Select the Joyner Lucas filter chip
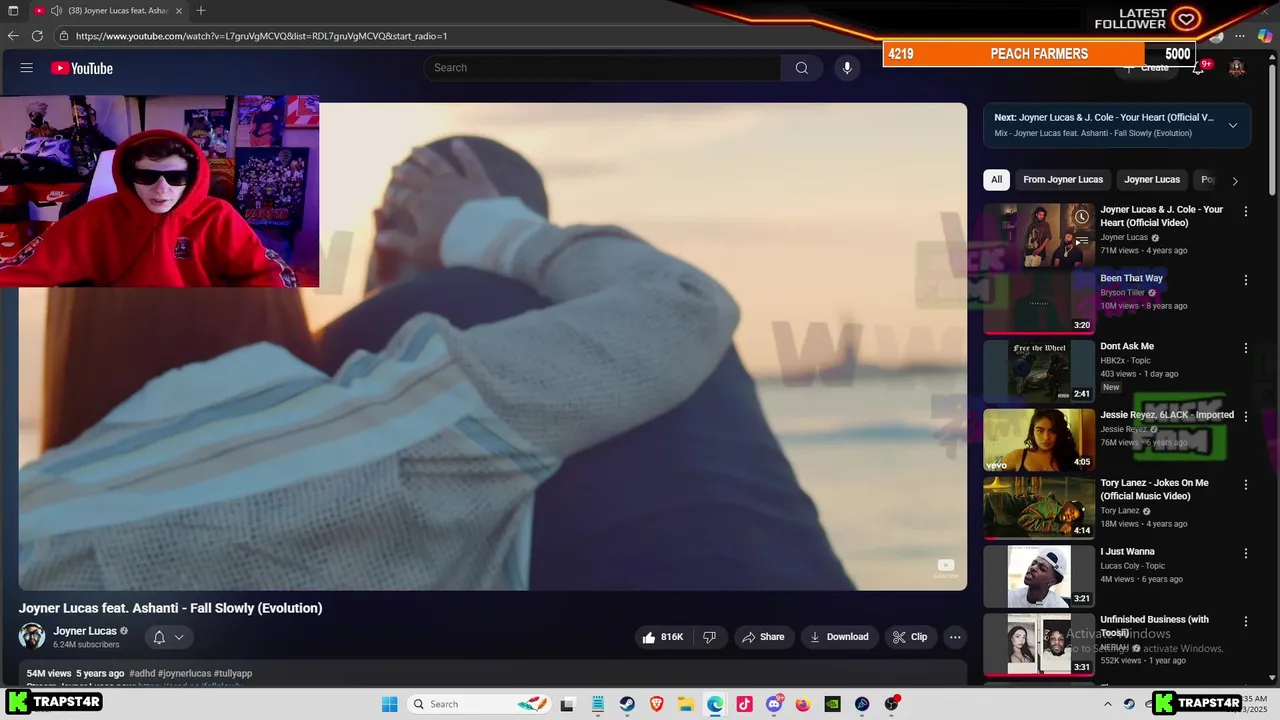 click(1152, 180)
